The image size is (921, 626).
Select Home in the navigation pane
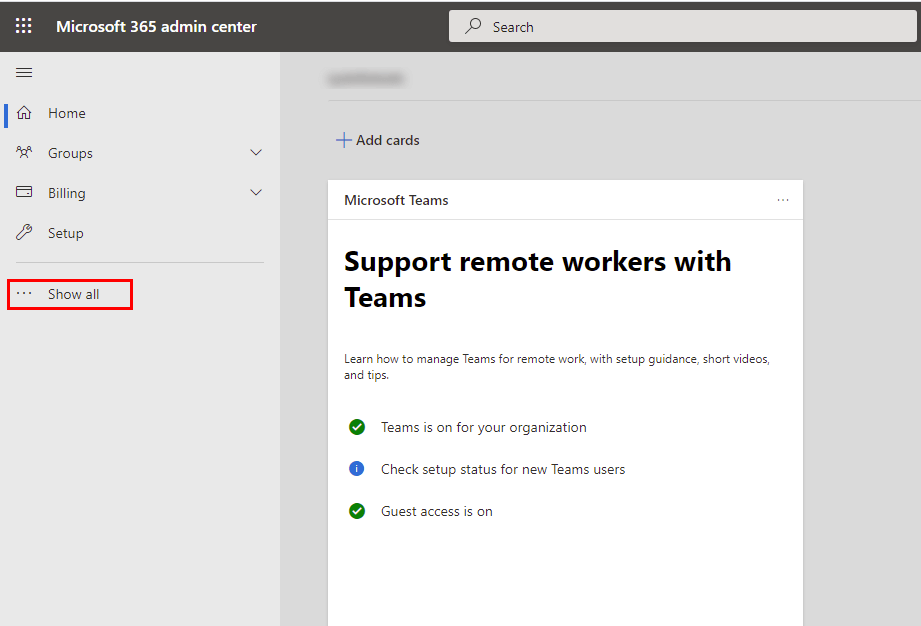pos(67,113)
